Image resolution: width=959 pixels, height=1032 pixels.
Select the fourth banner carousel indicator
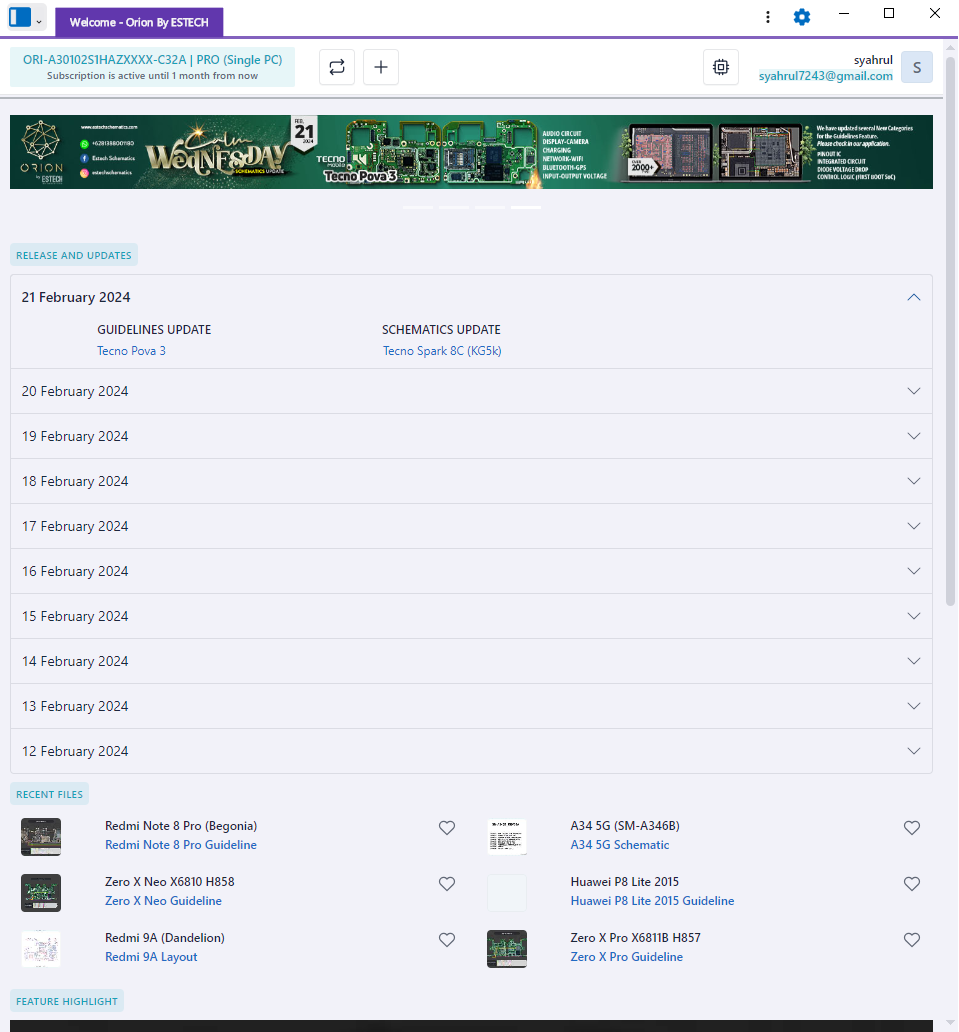[526, 207]
